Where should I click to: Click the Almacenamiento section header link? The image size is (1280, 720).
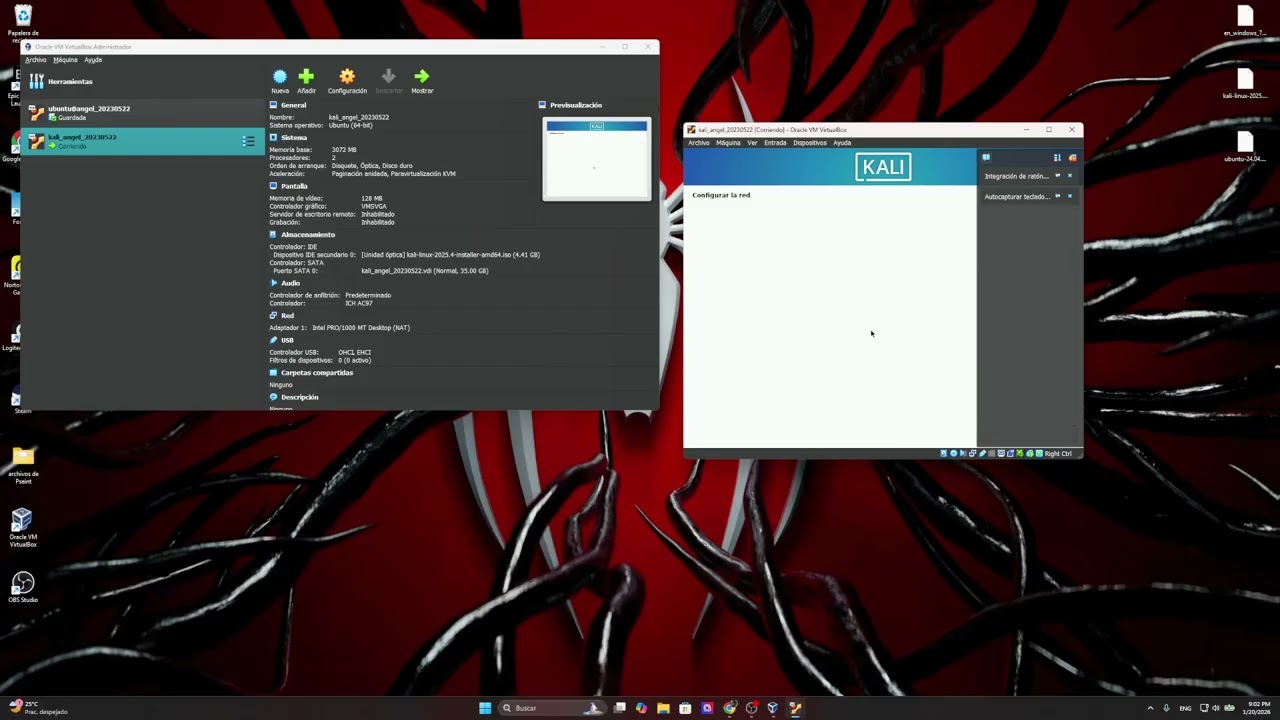307,235
